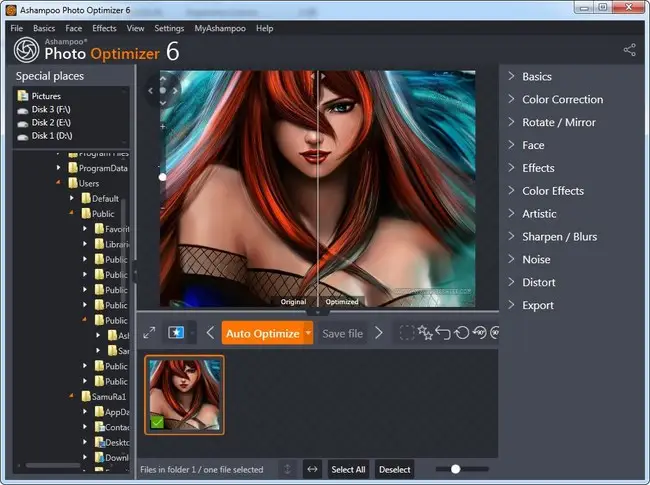Click the favorite star view icon

176,332
